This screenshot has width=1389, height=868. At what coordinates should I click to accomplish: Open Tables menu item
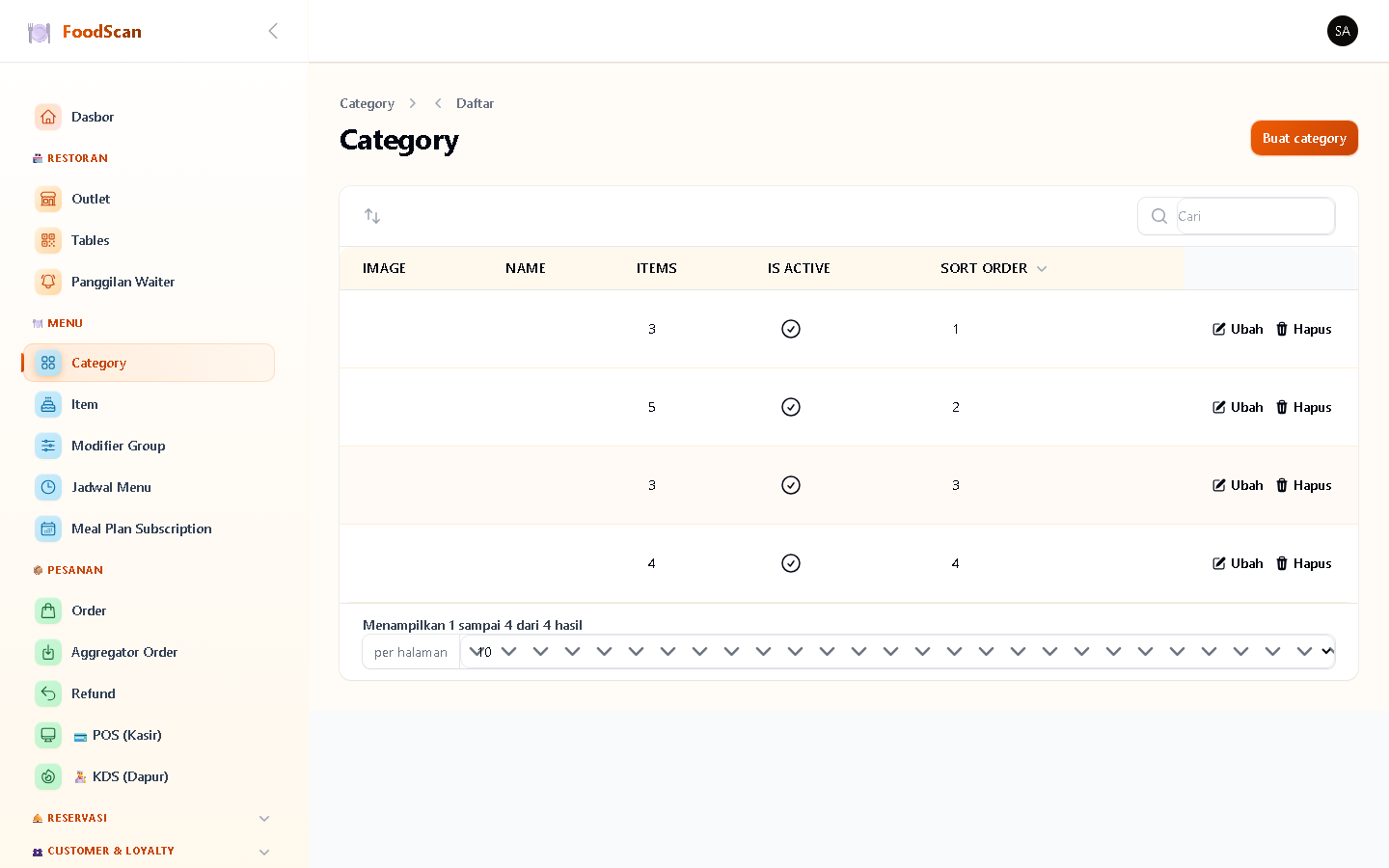[x=150, y=240]
